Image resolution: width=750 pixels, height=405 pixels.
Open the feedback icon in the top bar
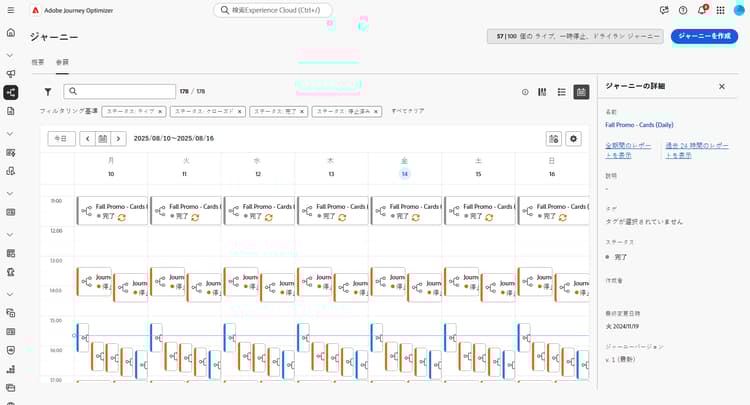point(664,10)
